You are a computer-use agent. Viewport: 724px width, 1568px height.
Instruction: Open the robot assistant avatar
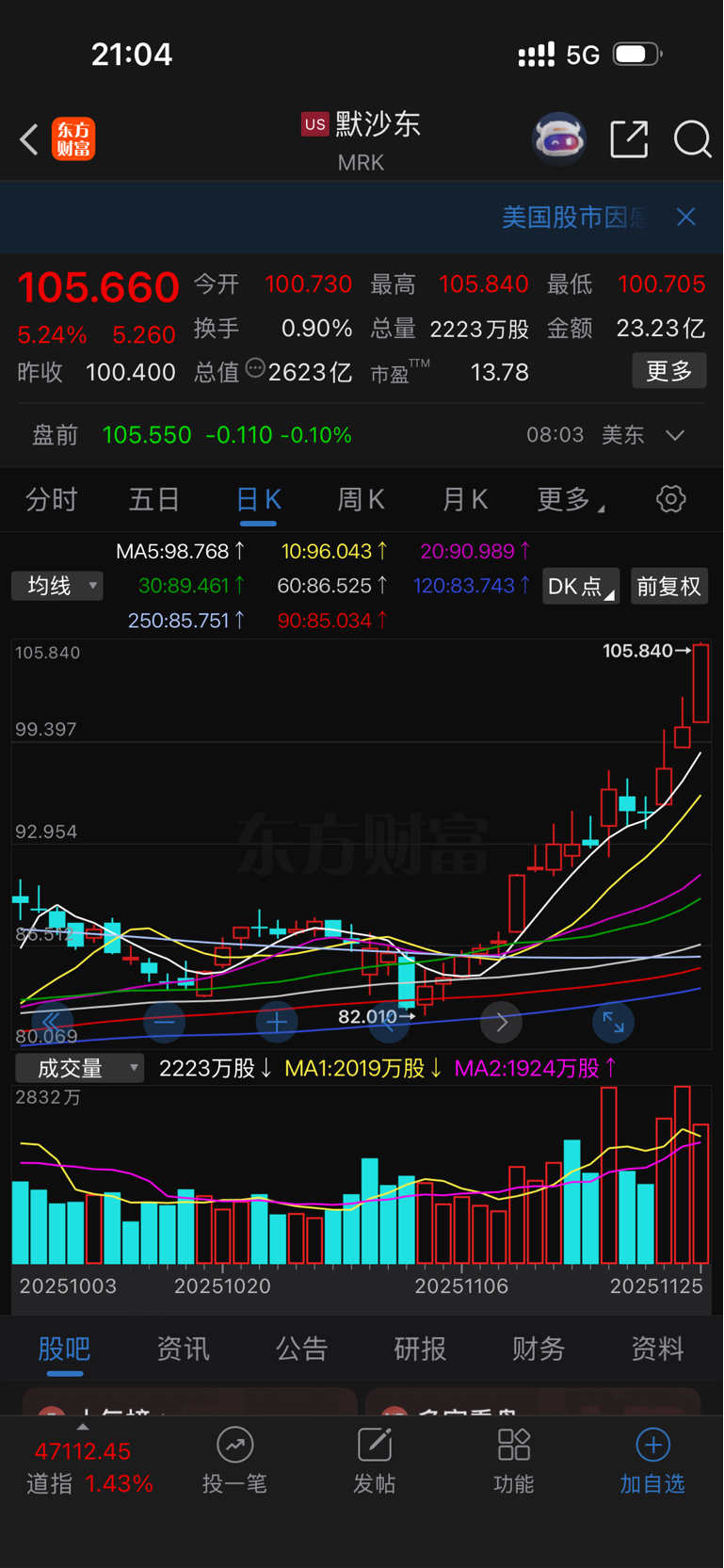(559, 139)
